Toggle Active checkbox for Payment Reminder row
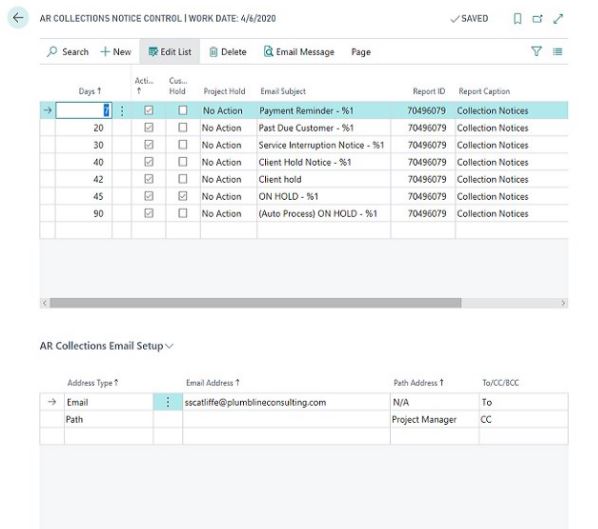598x529 pixels. point(149,111)
